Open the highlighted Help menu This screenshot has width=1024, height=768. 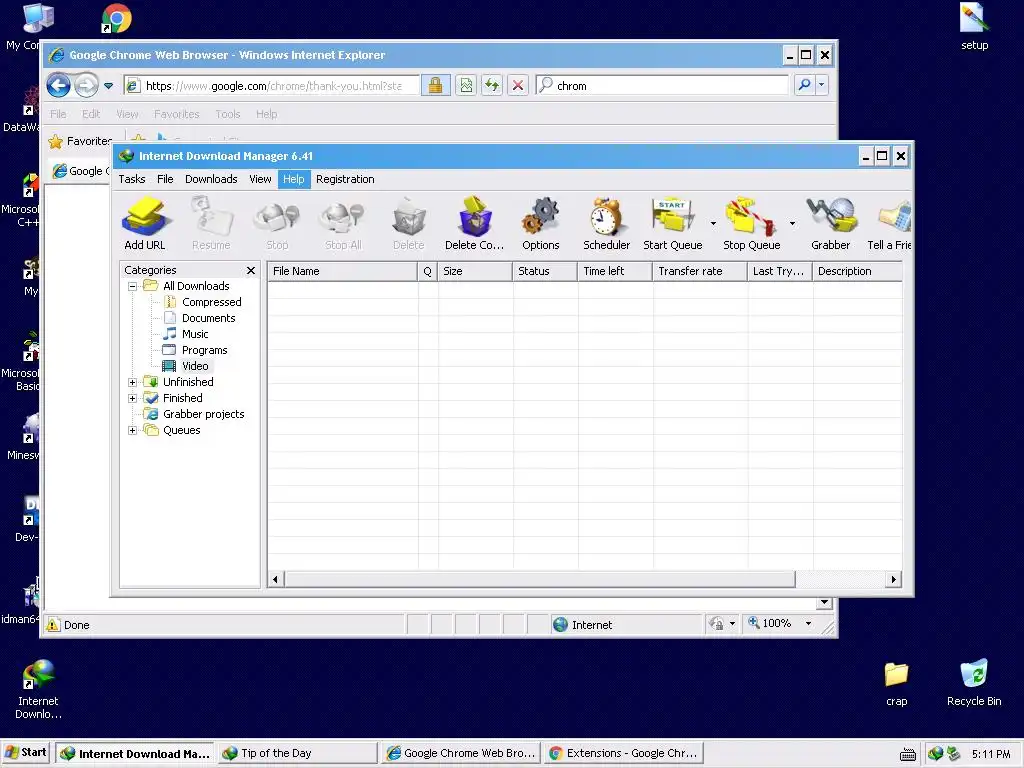coord(294,179)
